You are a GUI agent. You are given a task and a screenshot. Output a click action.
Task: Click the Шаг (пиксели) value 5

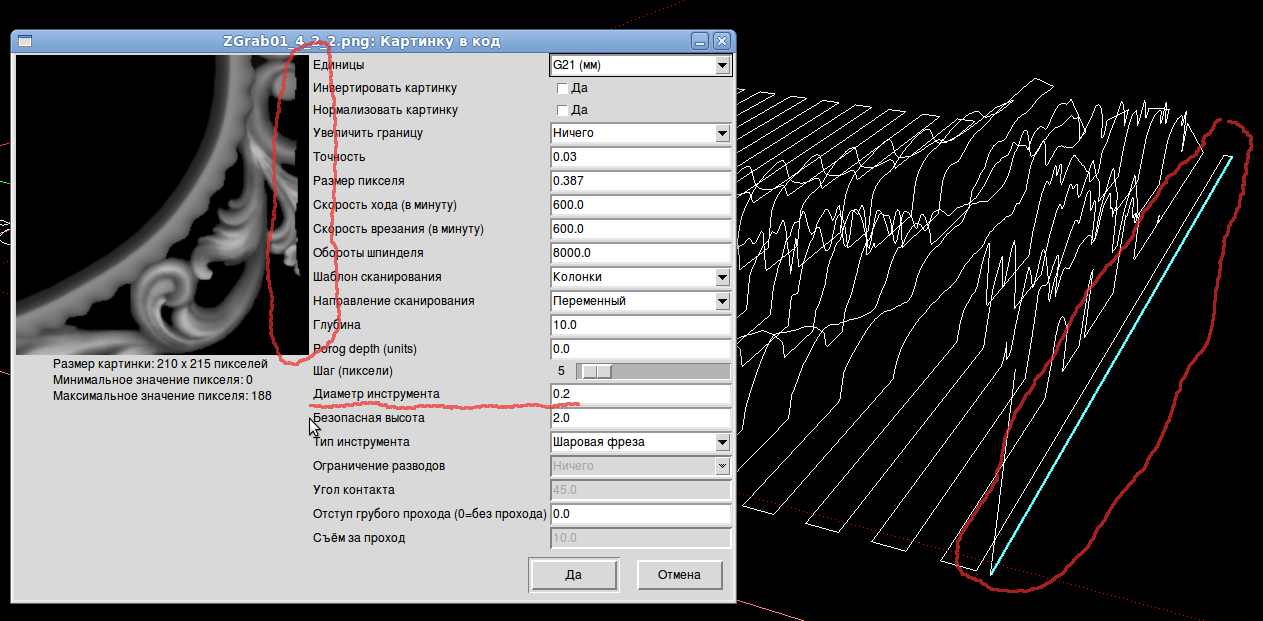click(561, 371)
